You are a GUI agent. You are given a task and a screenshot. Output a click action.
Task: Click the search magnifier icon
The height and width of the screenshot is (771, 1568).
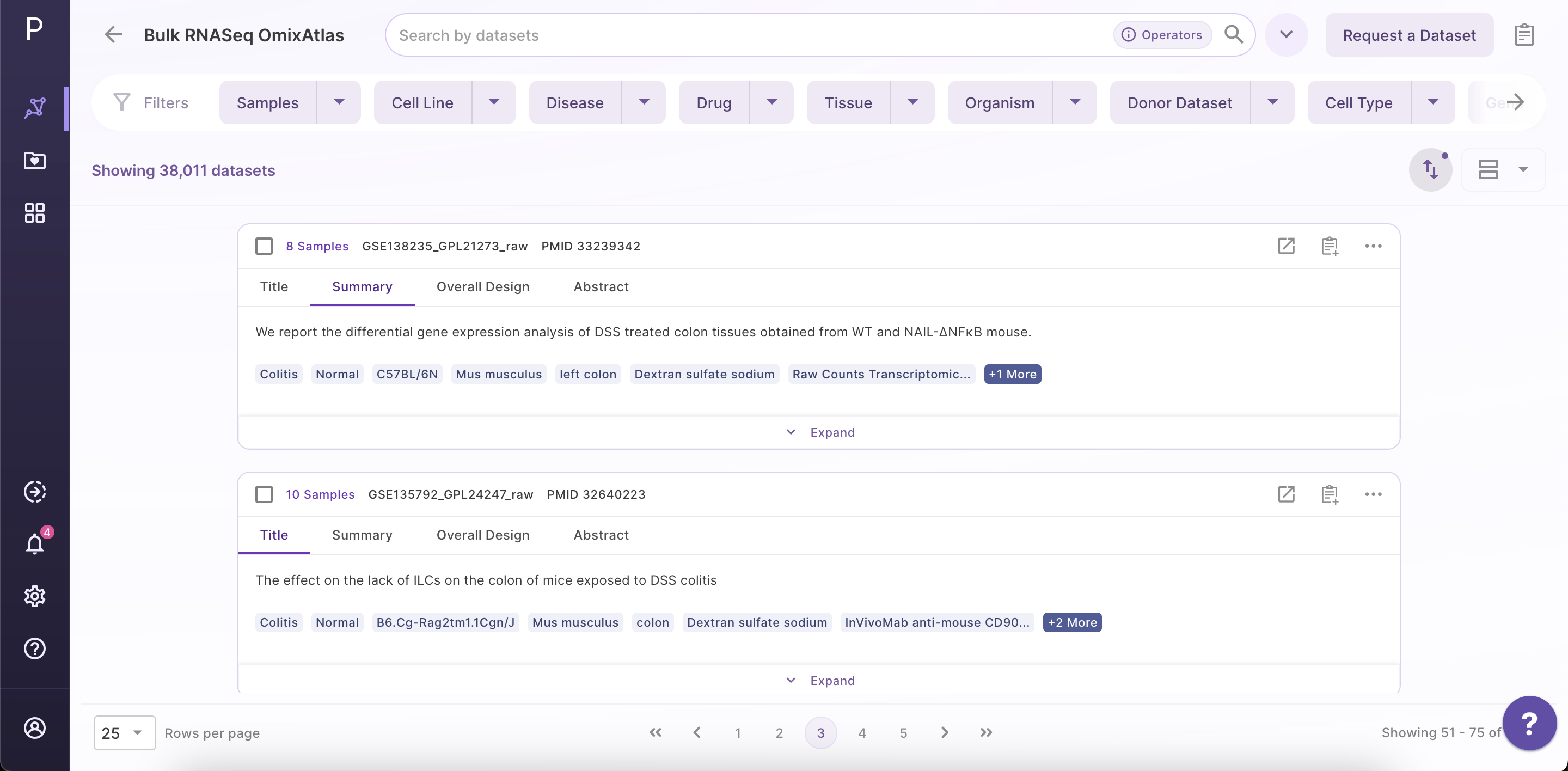pos(1234,35)
